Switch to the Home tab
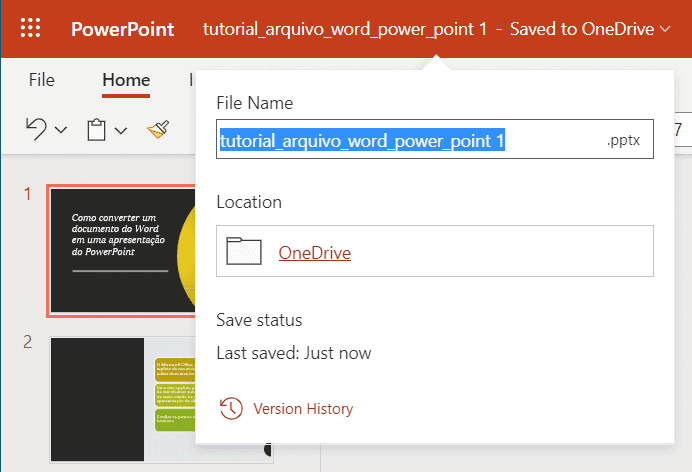Viewport: 692px width, 472px height. 126,80
